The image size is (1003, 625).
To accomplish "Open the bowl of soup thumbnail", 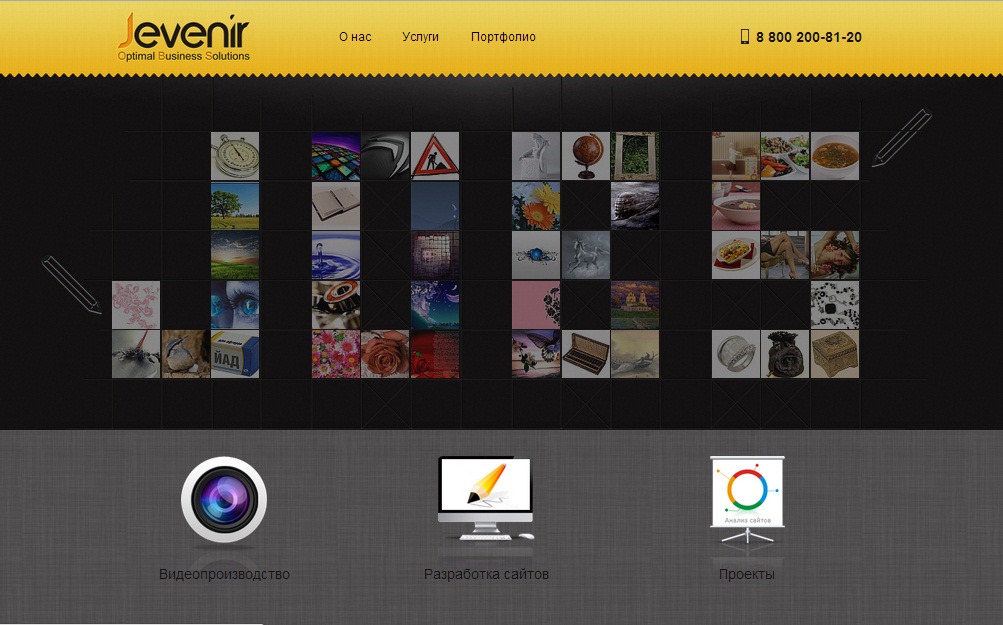I will pos(835,156).
